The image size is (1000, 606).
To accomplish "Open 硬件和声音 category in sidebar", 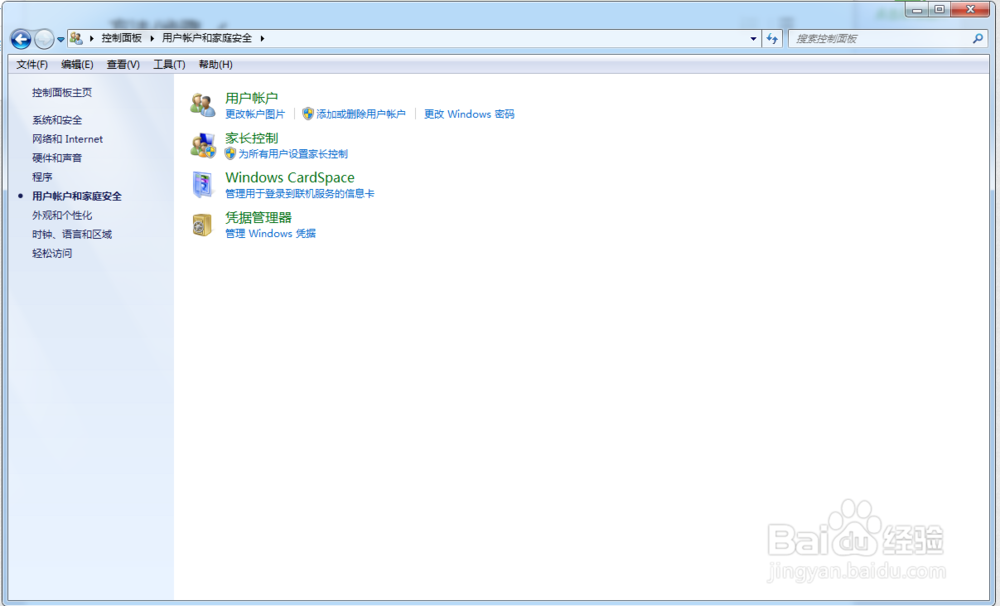I will [57, 158].
